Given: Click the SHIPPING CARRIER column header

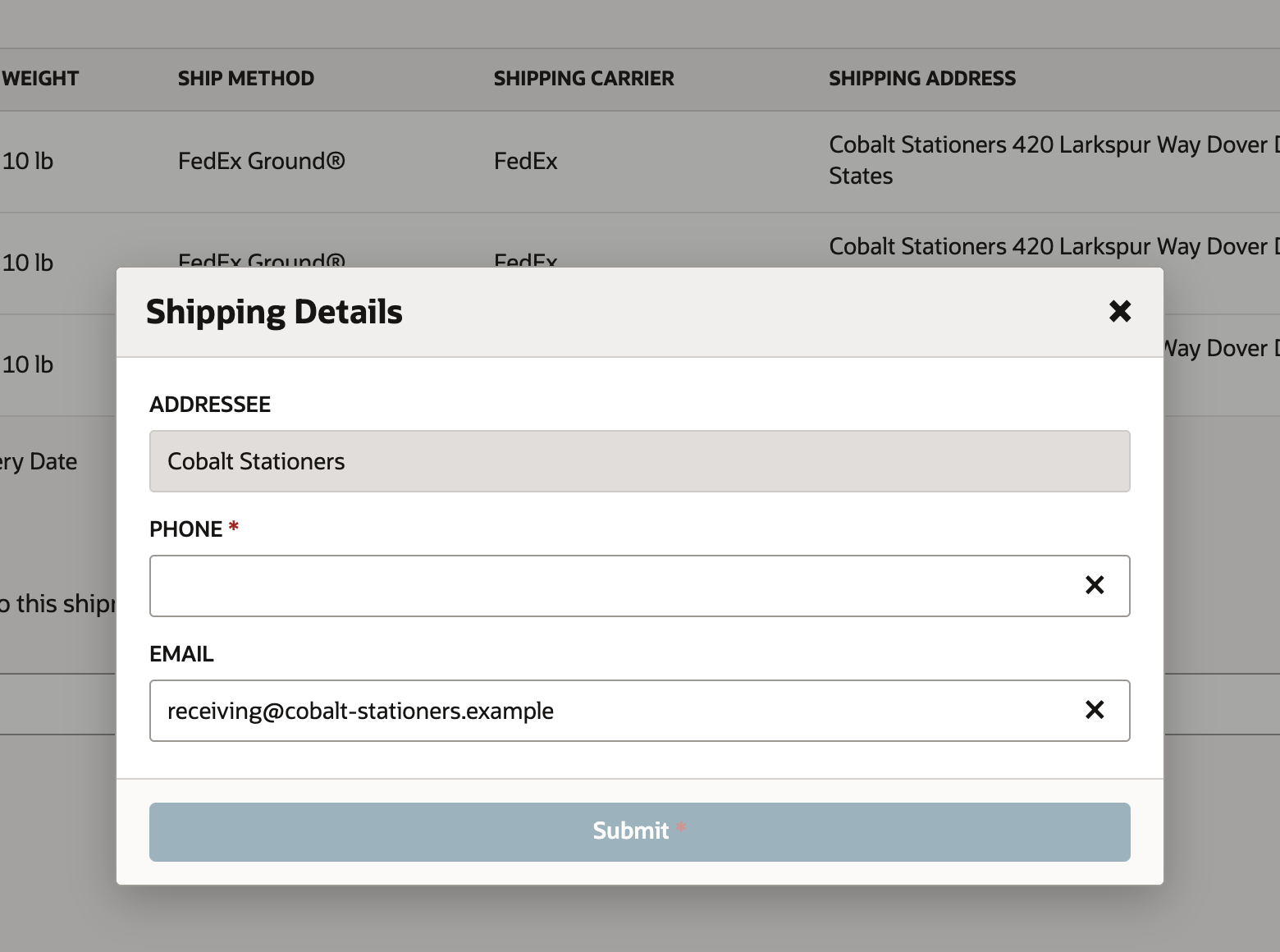Looking at the screenshot, I should [x=583, y=78].
